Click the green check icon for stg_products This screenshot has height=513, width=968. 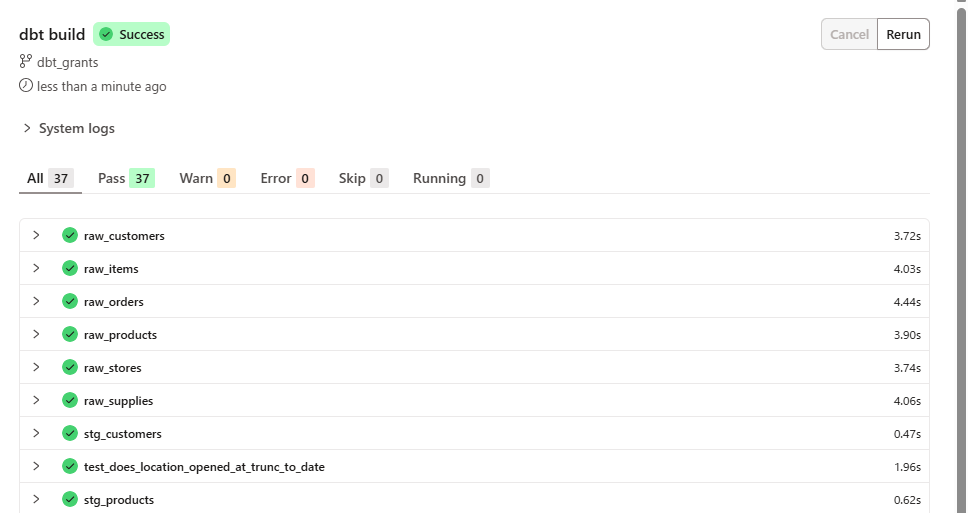tap(70, 500)
